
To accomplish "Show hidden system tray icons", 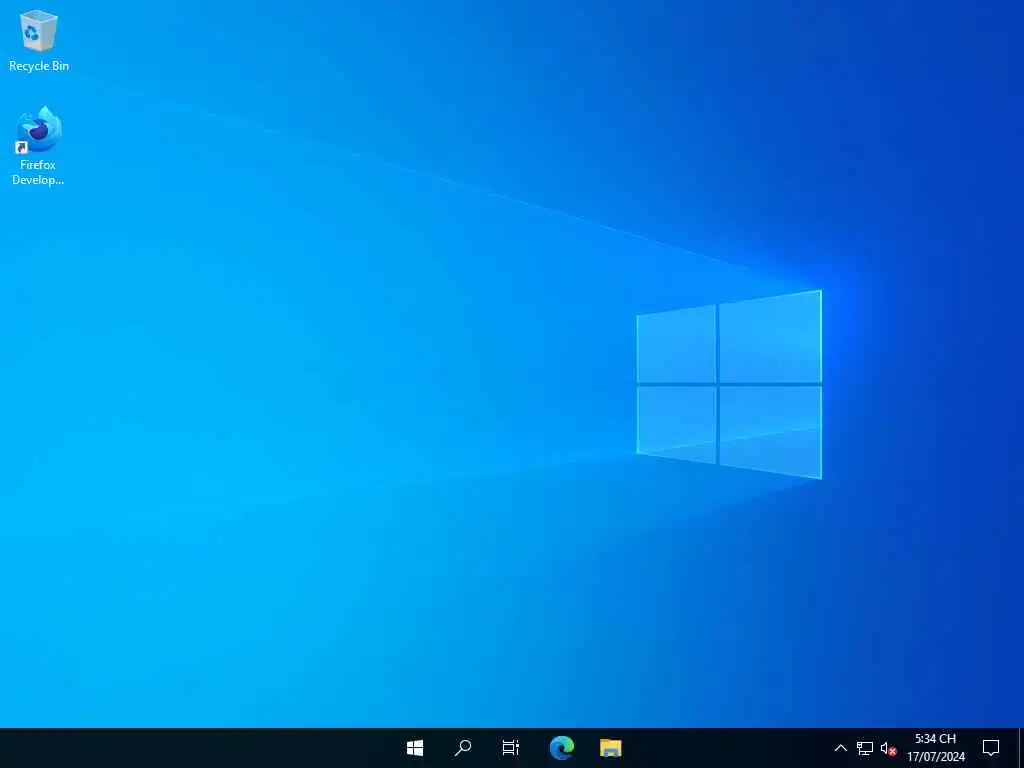I will [x=840, y=748].
